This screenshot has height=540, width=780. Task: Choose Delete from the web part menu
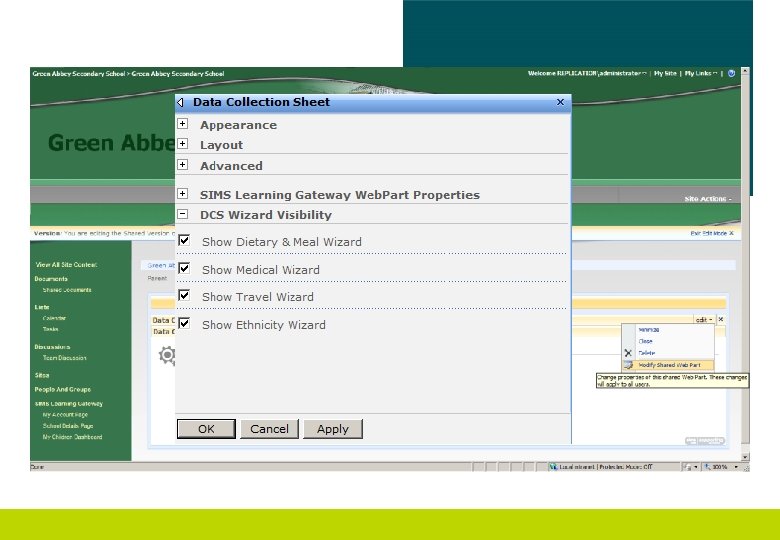[647, 353]
